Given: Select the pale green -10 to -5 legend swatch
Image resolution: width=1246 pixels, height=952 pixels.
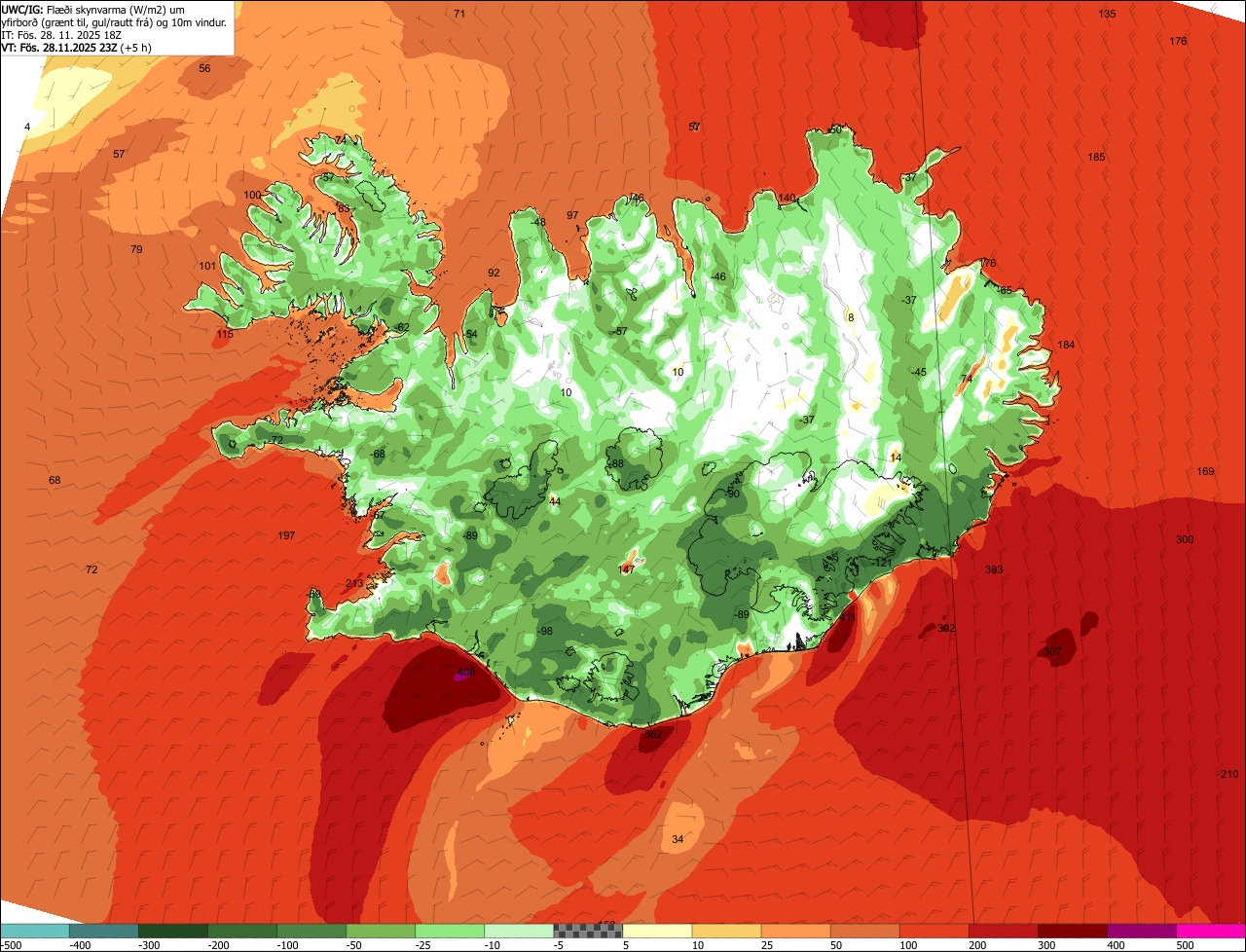Looking at the screenshot, I should coord(519,931).
